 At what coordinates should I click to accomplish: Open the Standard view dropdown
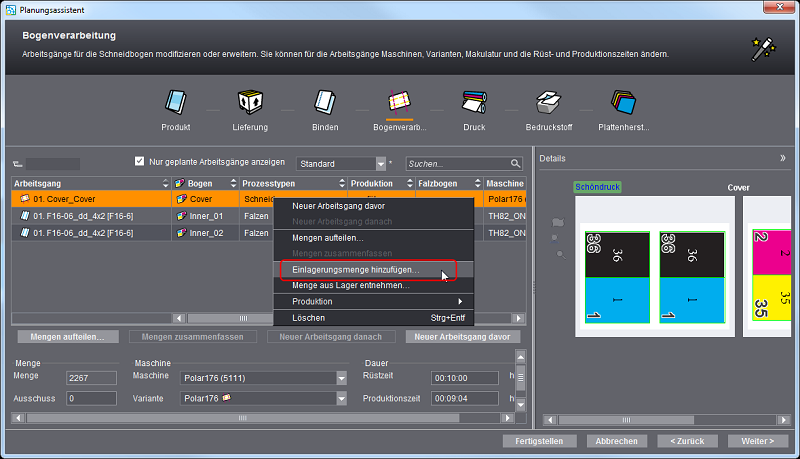380,164
